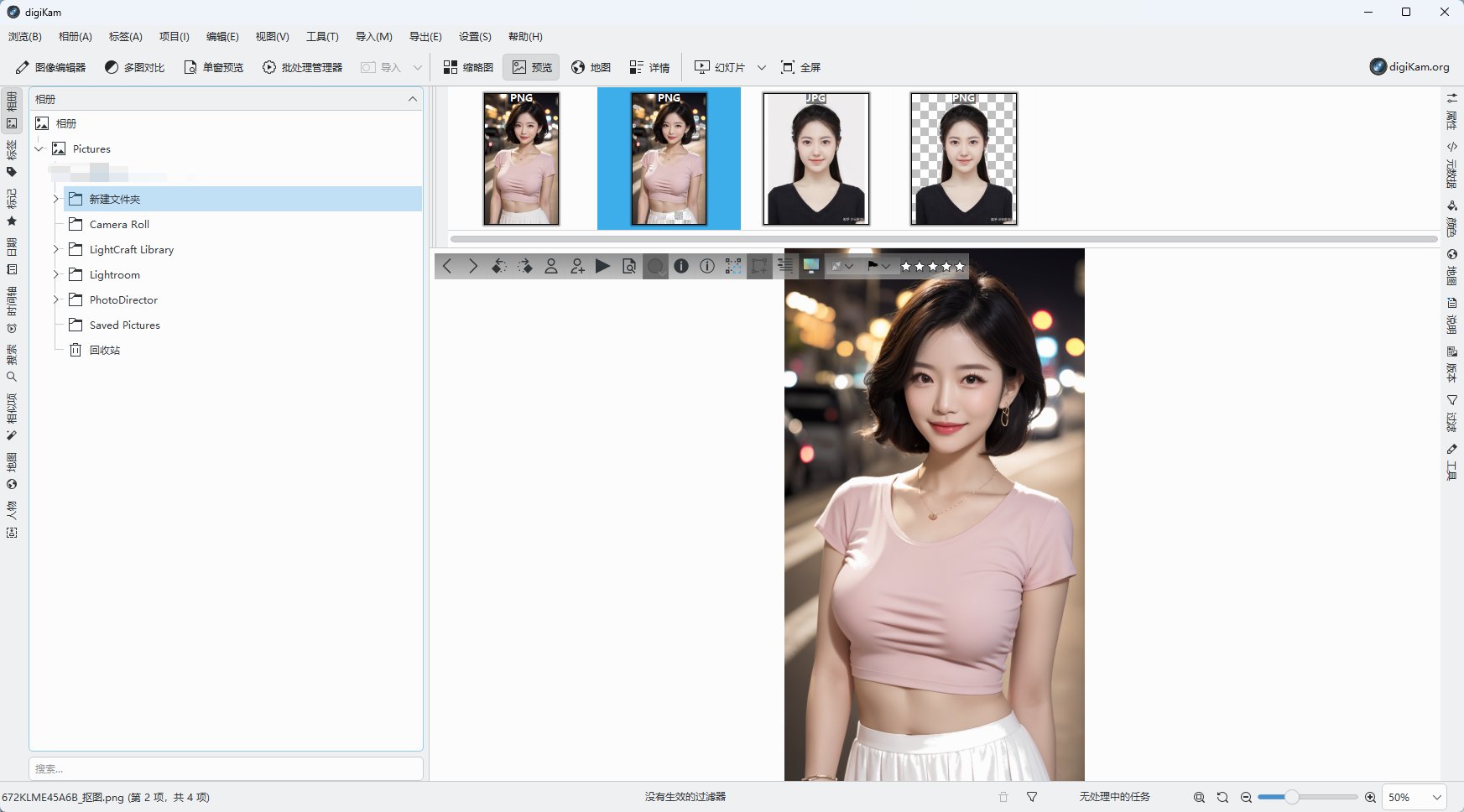The width and height of the screenshot is (1464, 812).
Task: Select the JPG portrait thumbnail
Action: 816,159
